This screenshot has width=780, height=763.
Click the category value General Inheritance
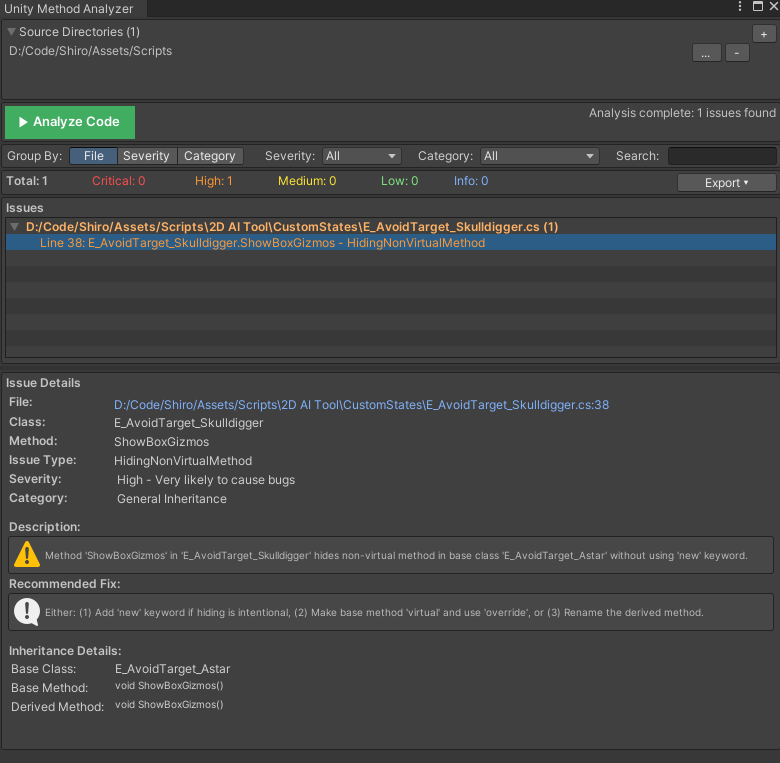pos(172,499)
